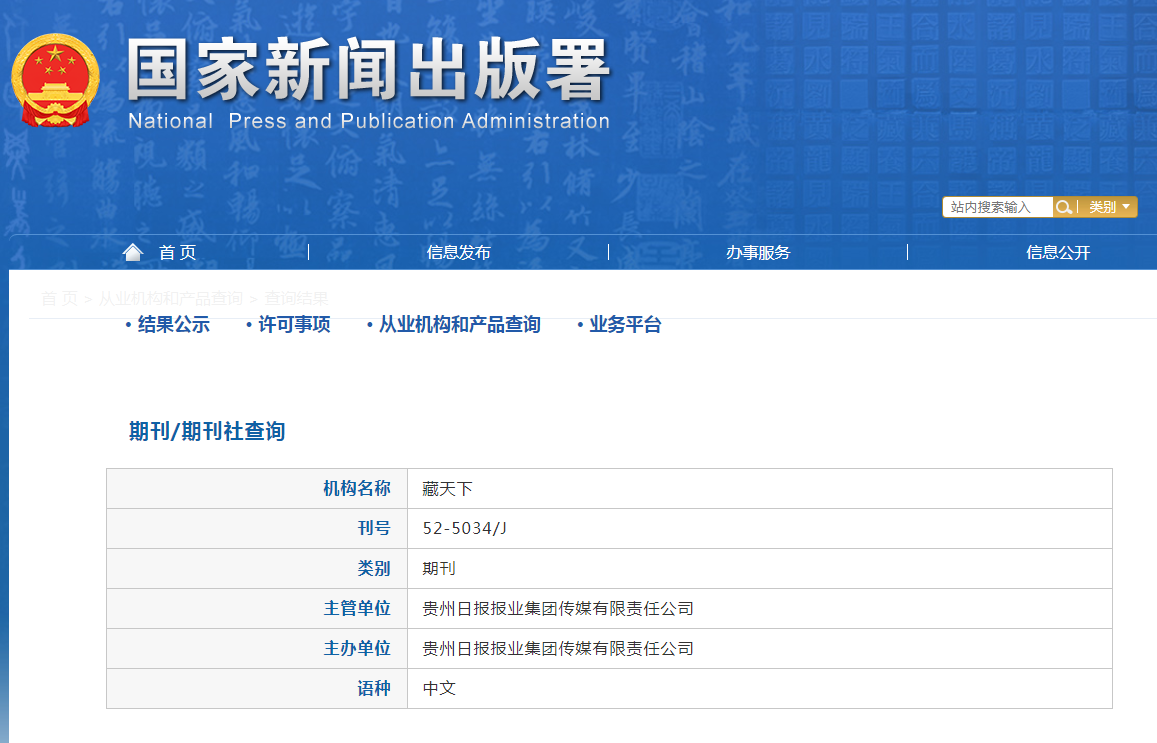1157x743 pixels.
Task: Click 首页 in the breadcrumb trail
Action: point(59,298)
